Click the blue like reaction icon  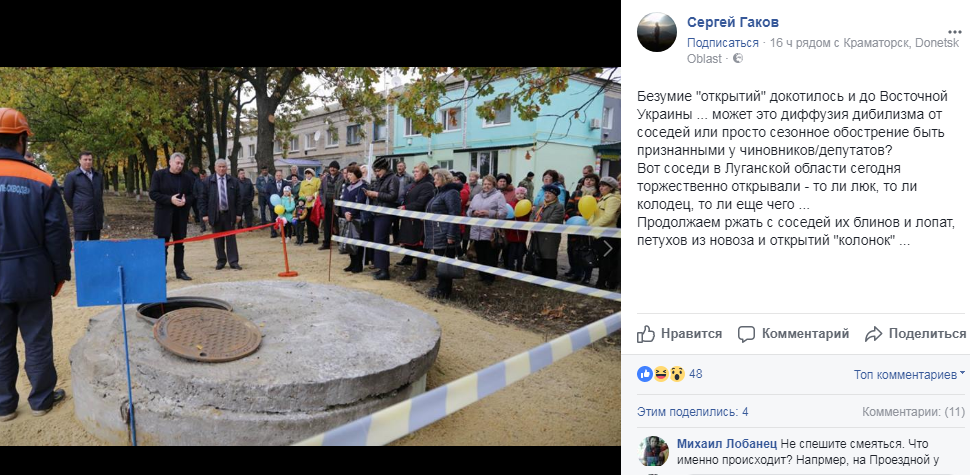point(645,374)
